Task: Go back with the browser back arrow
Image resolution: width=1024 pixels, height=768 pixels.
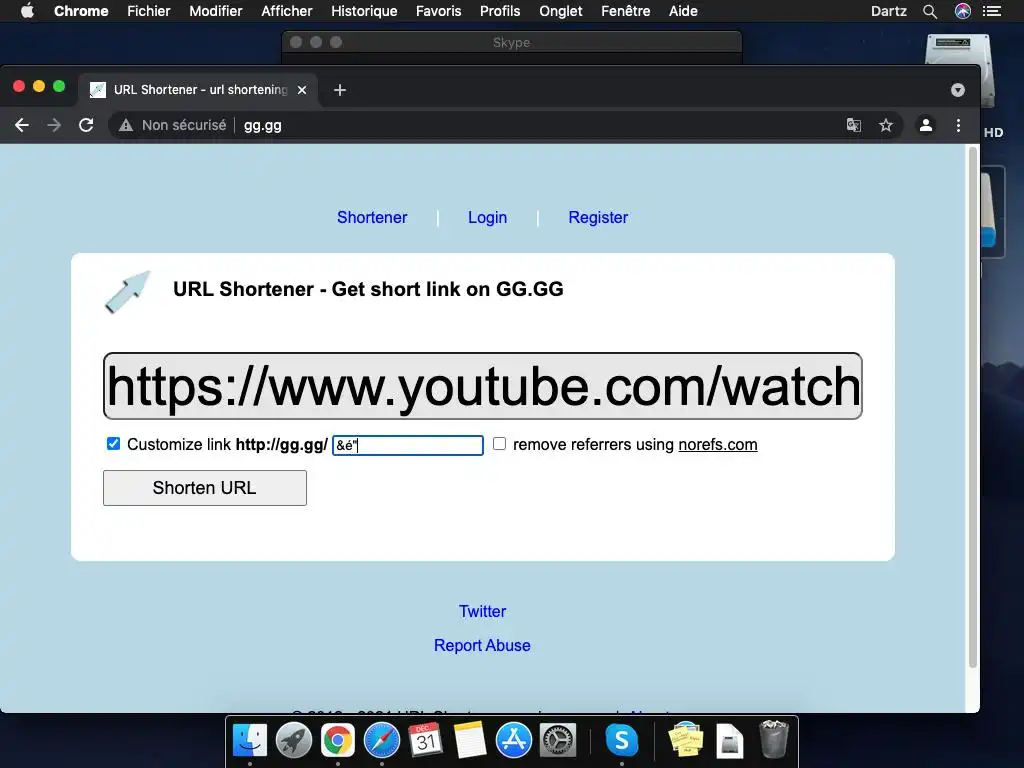Action: coord(22,125)
